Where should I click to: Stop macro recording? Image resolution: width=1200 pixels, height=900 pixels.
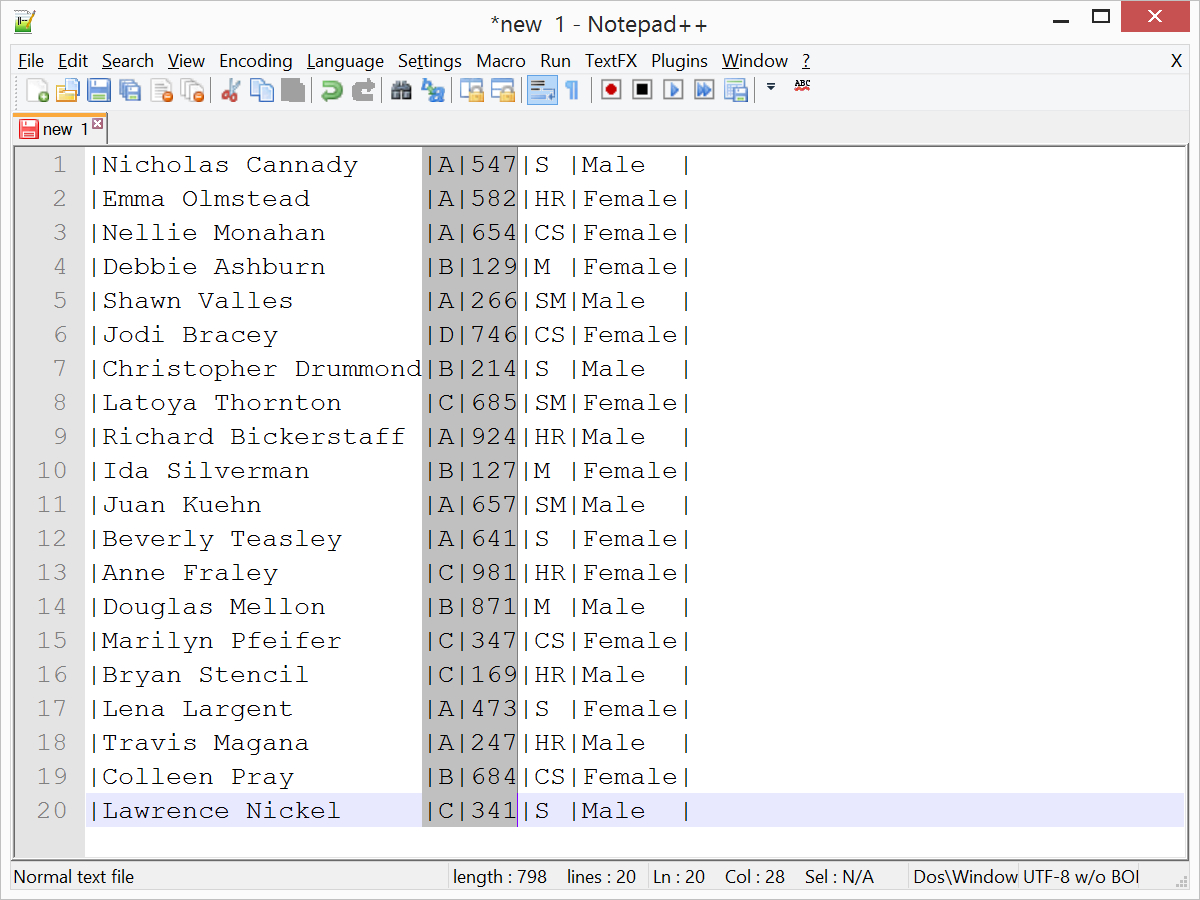(x=641, y=90)
